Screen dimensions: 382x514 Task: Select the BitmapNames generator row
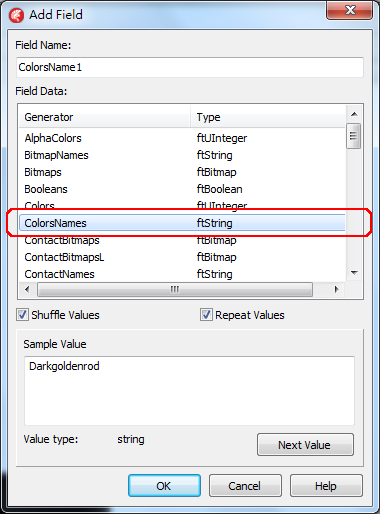coord(182,155)
